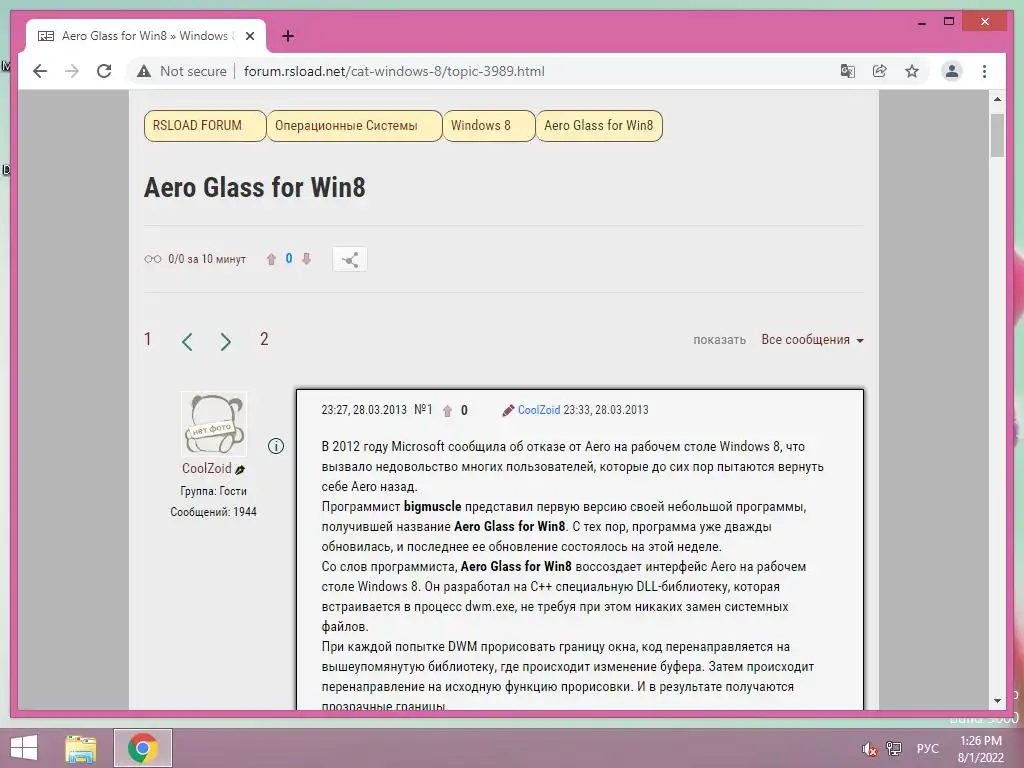Click the Сообщений: 1944 text

coord(214,512)
